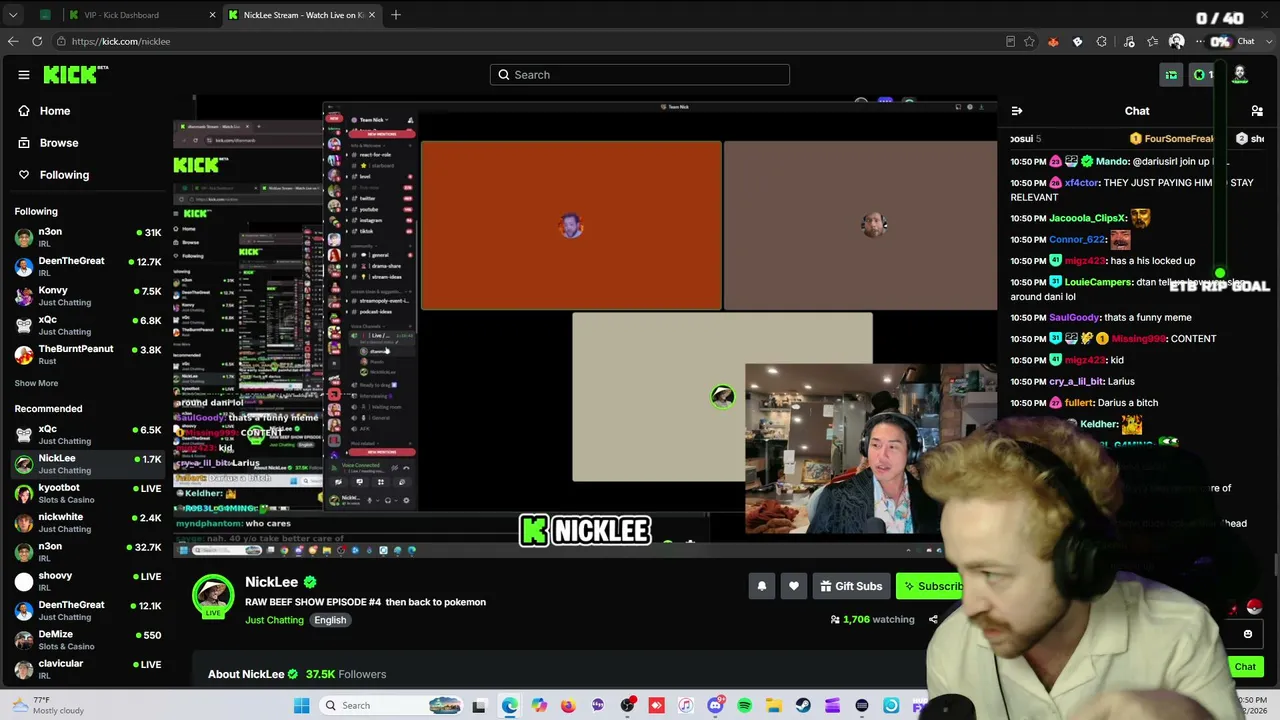Open Steam from the taskbar
The width and height of the screenshot is (1280, 720).
click(803, 706)
